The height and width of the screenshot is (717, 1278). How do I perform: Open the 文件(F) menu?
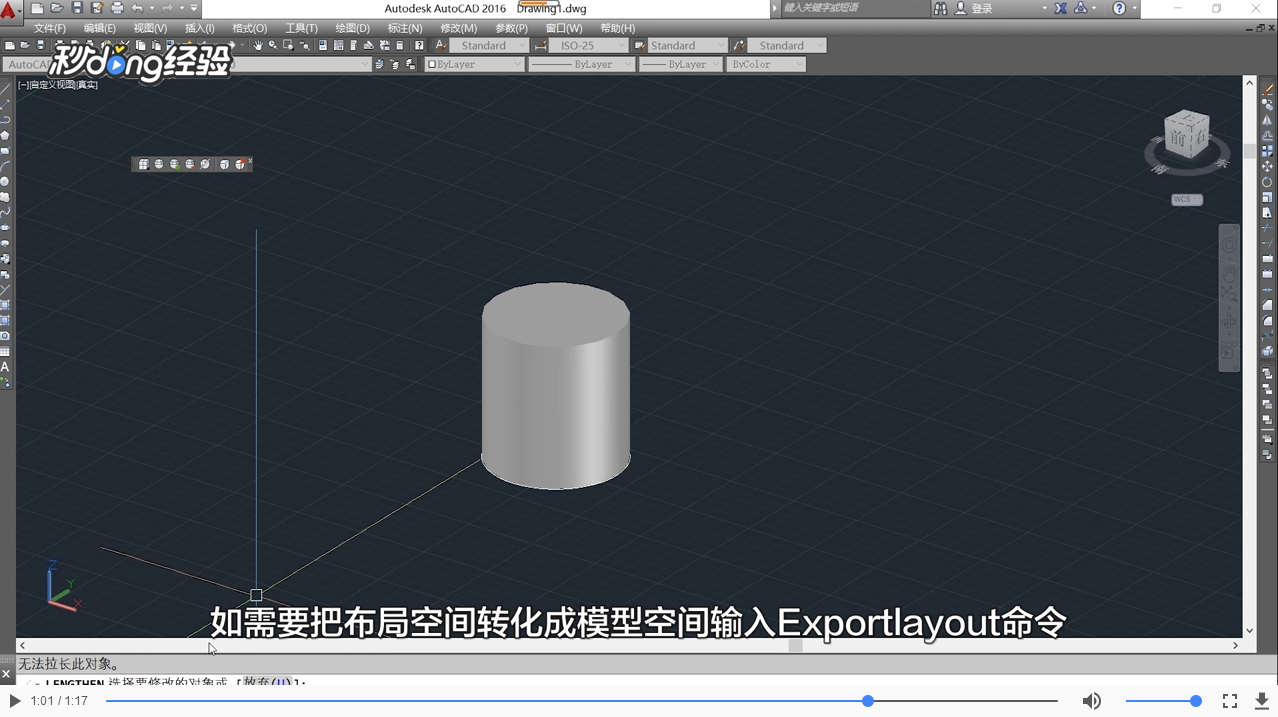tap(49, 28)
